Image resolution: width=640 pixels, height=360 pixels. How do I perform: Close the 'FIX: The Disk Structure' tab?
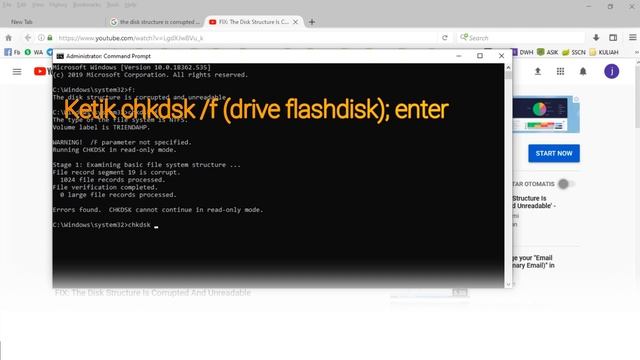[x=296, y=22]
